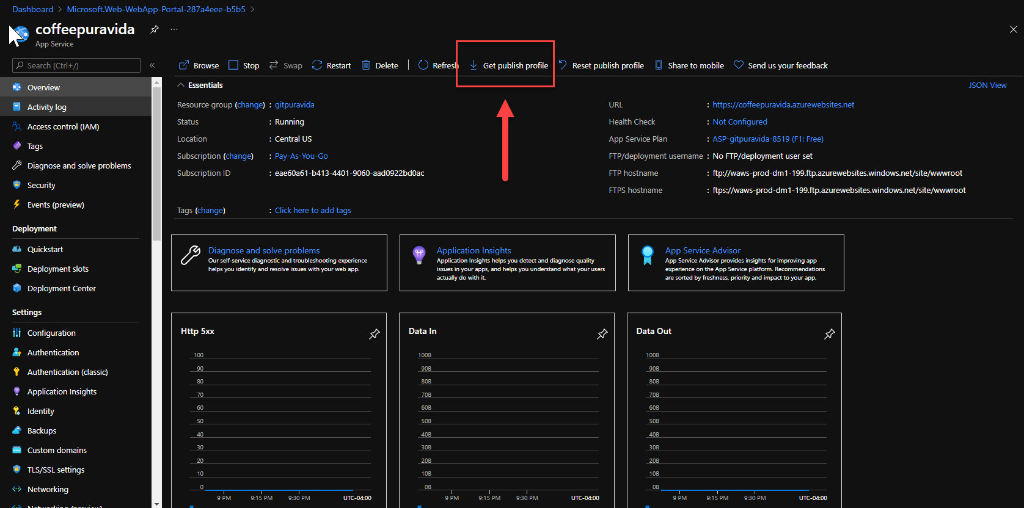The image size is (1024, 508).
Task: Open Share to mobile
Action: coord(689,65)
